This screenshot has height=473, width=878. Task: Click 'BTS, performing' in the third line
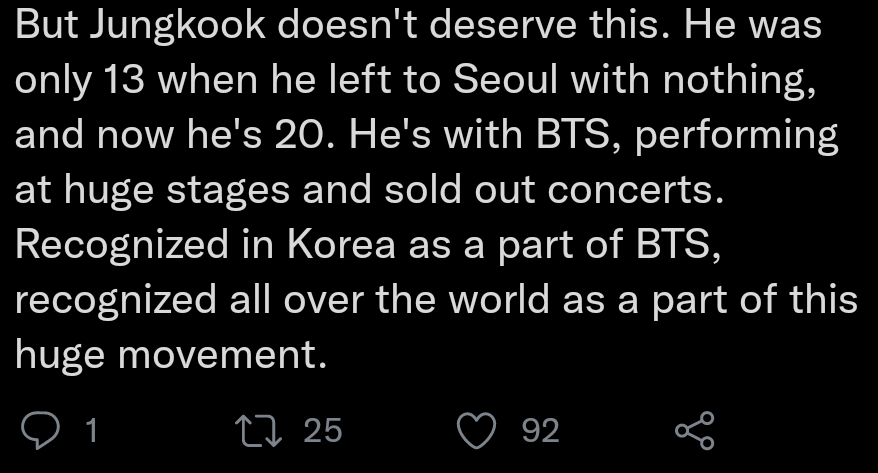tap(688, 135)
